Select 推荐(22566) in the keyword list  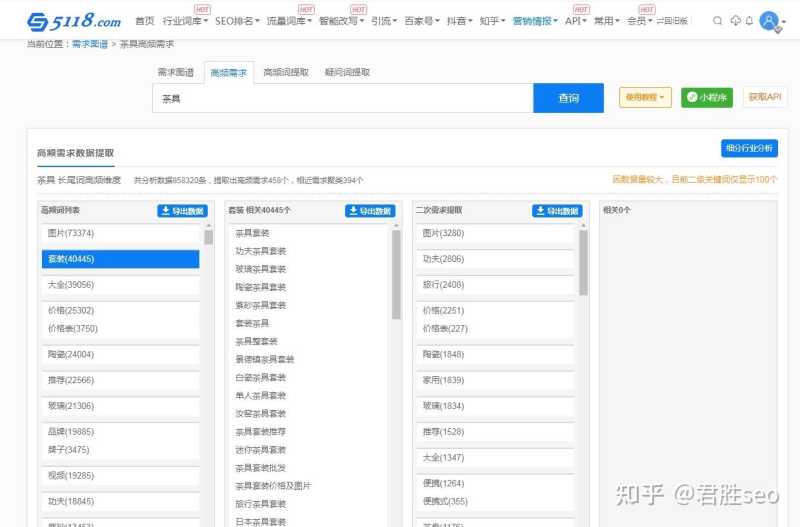pyautogui.click(x=120, y=380)
